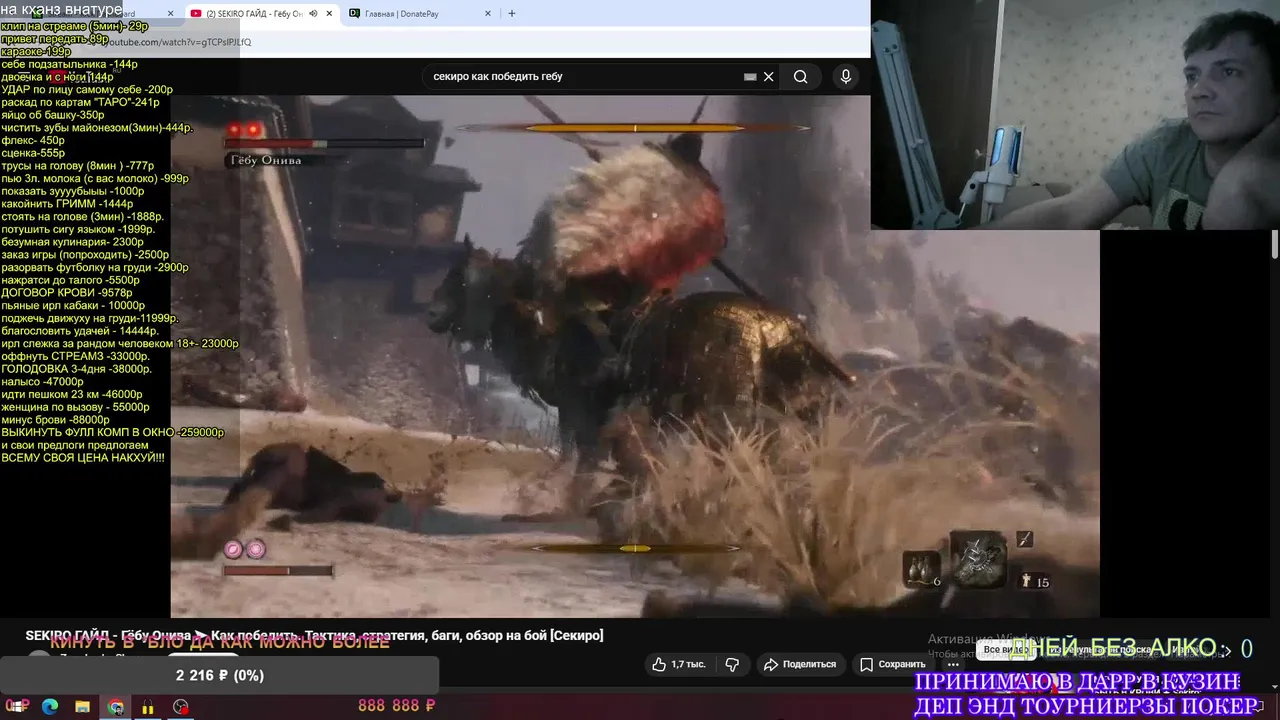Open a new browser tab with plus
The width and height of the screenshot is (1280, 720).
tap(512, 14)
